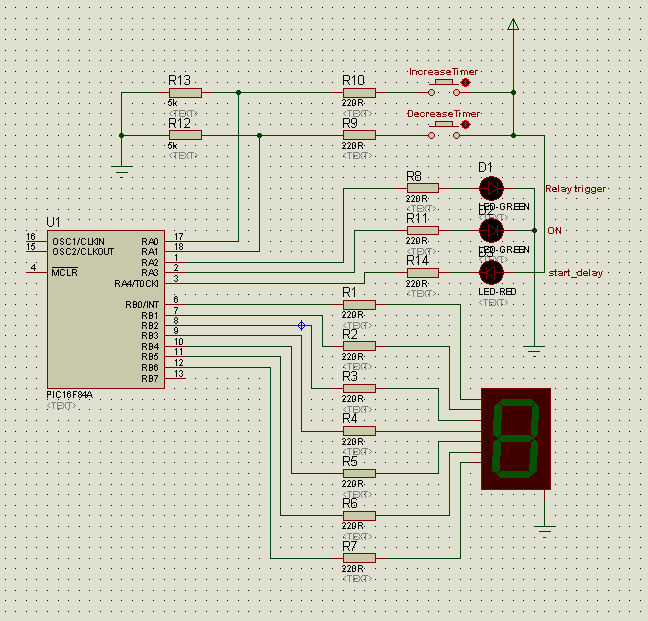Select resistor R10 body
The width and height of the screenshot is (648, 621).
click(x=359, y=93)
